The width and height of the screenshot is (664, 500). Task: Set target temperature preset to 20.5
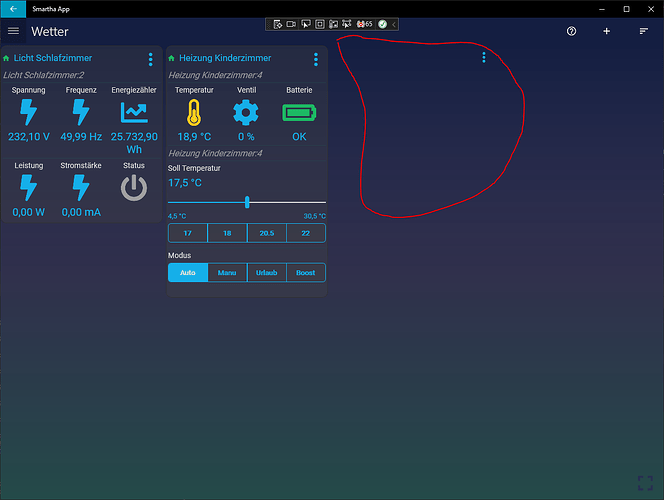[266, 233]
